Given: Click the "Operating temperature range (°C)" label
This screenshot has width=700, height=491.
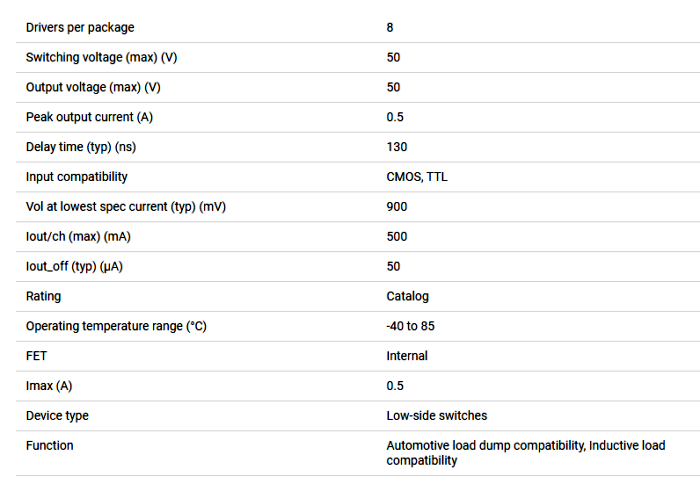Looking at the screenshot, I should coord(116,326).
